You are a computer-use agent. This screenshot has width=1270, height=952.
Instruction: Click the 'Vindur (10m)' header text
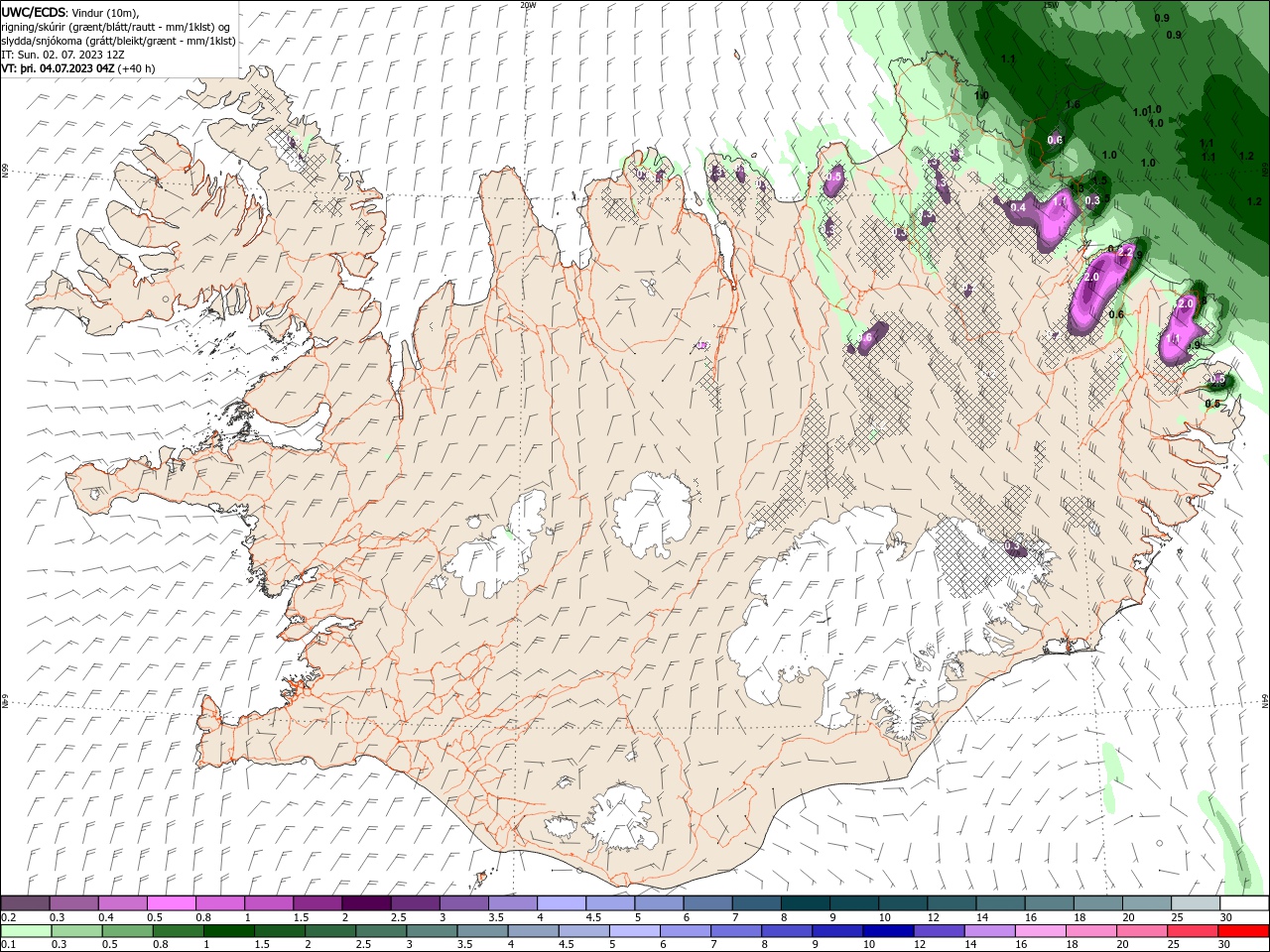pos(106,12)
